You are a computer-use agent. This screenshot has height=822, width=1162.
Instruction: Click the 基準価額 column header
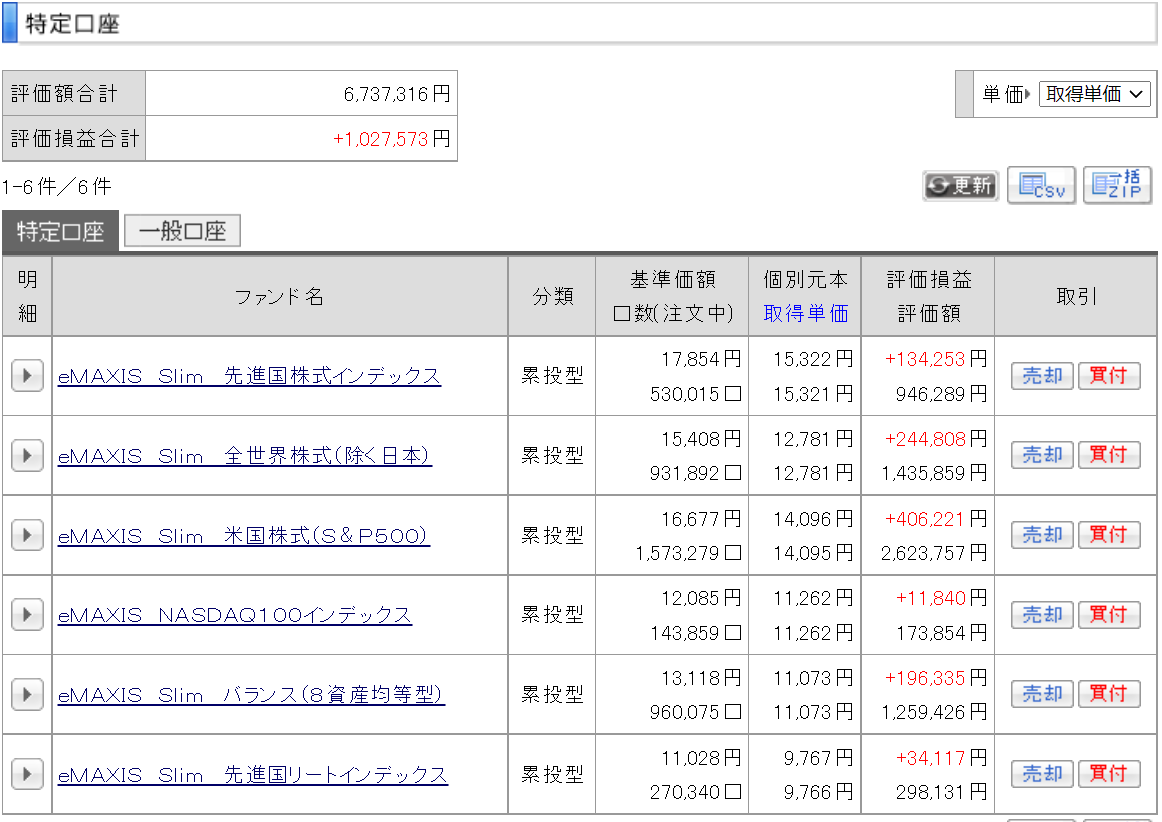673,279
